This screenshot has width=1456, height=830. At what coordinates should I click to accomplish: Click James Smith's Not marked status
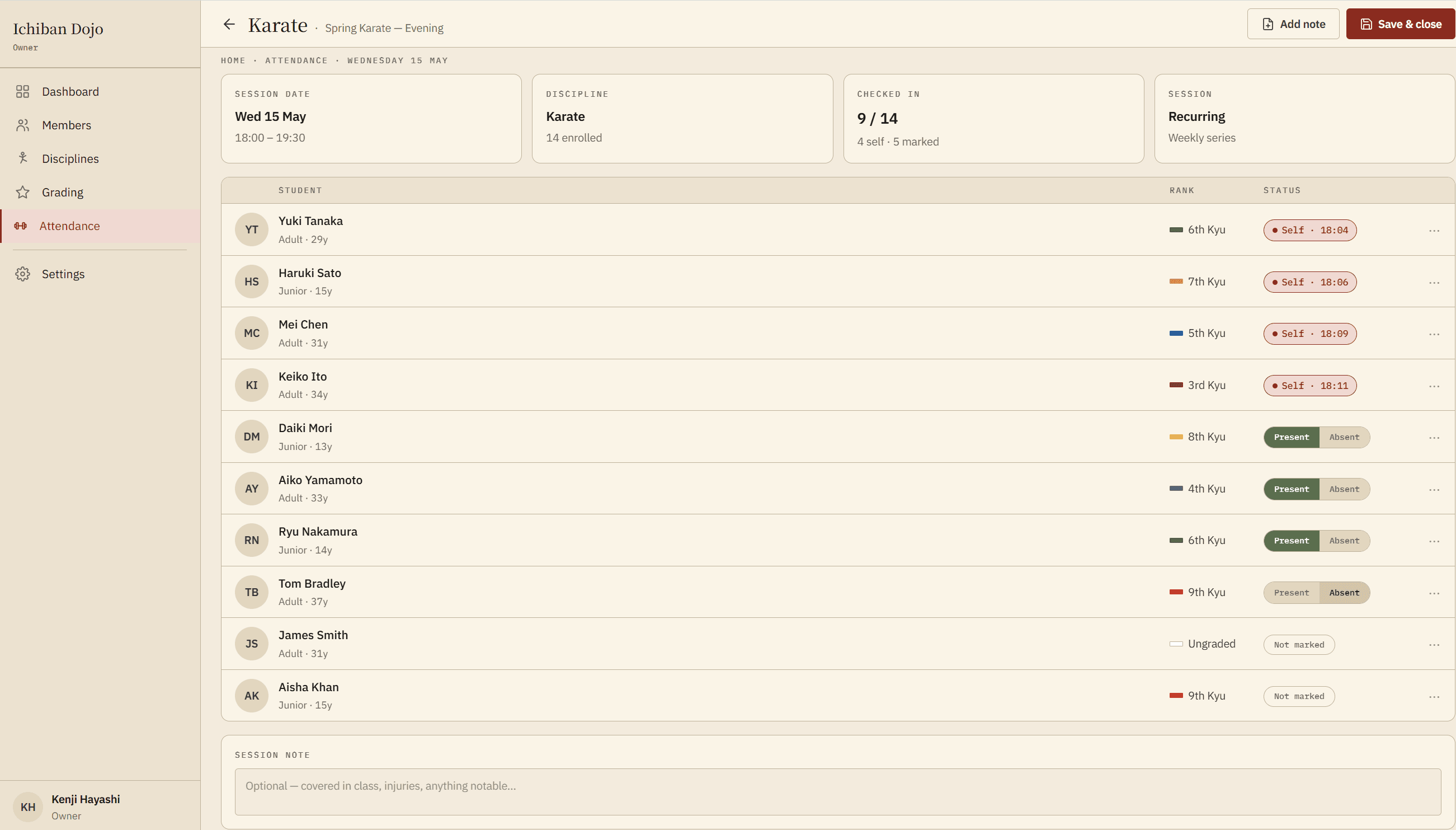point(1299,645)
